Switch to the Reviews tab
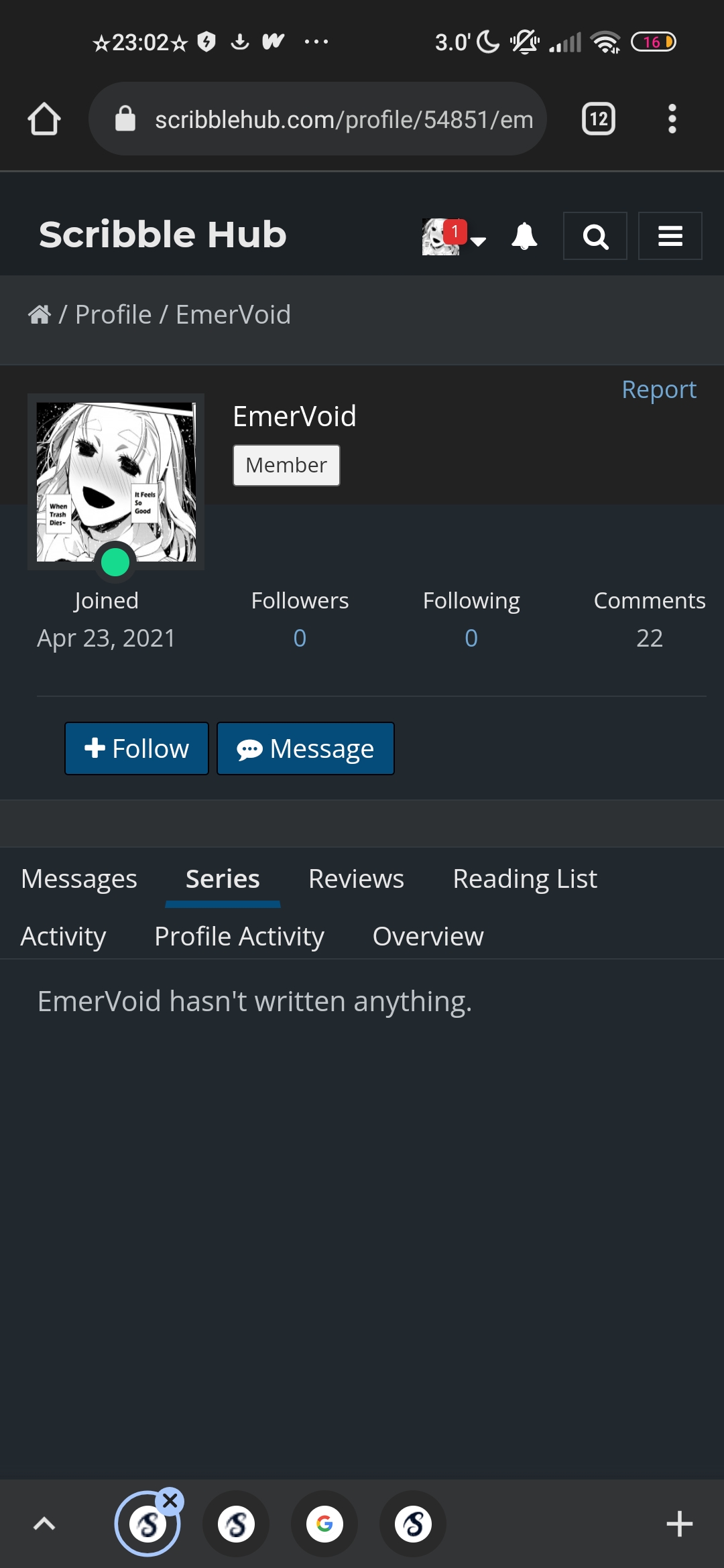Viewport: 724px width, 1568px height. 356,878
